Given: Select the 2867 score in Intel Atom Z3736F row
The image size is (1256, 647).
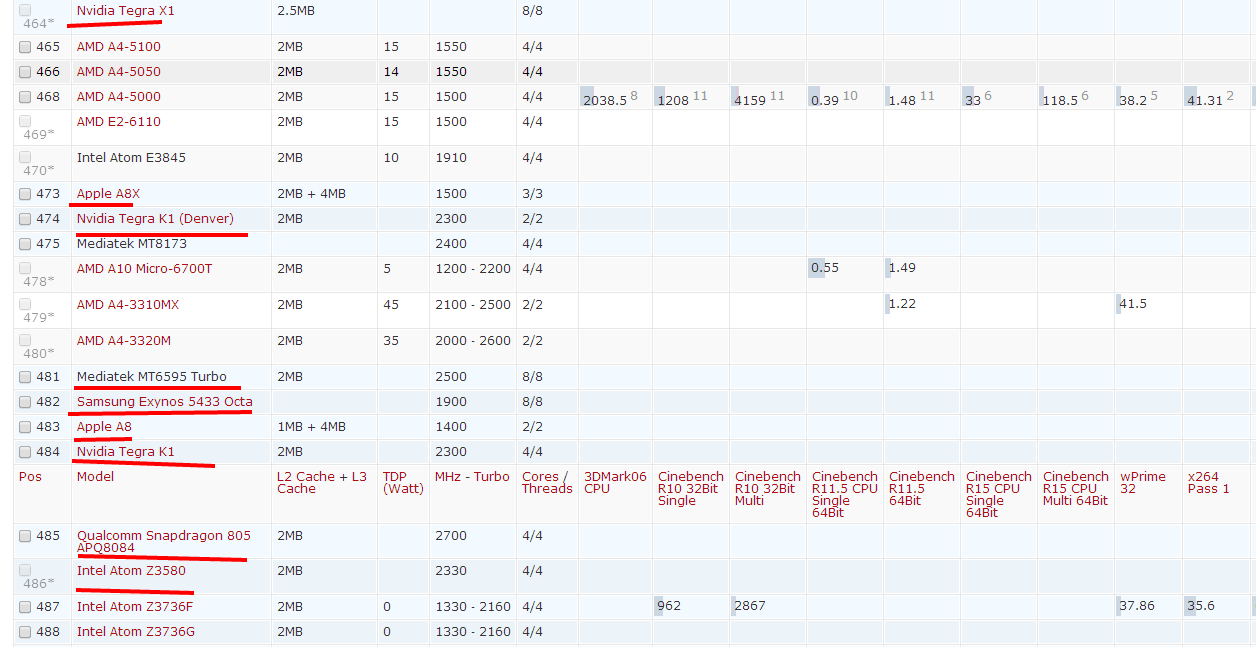Looking at the screenshot, I should click(x=750, y=607).
